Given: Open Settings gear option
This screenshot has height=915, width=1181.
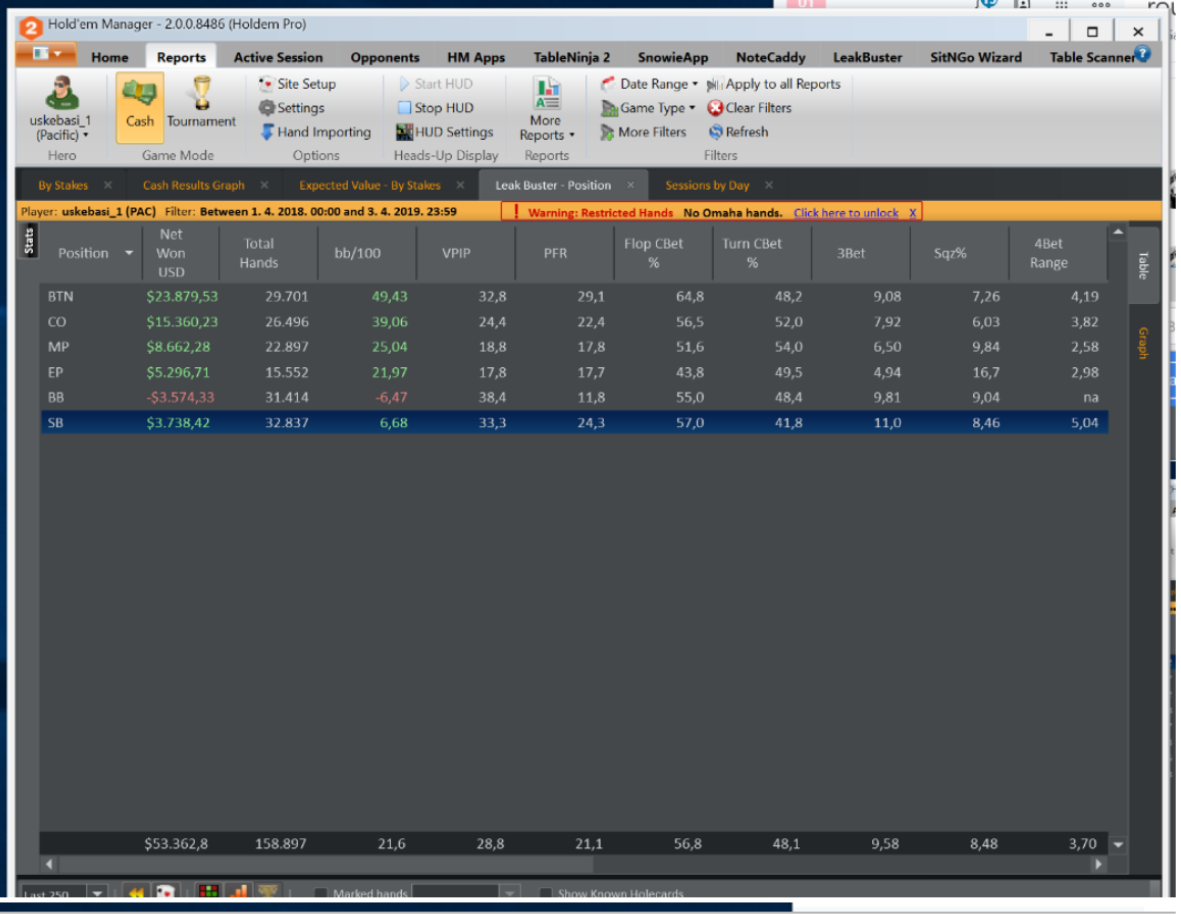Looking at the screenshot, I should pos(291,108).
